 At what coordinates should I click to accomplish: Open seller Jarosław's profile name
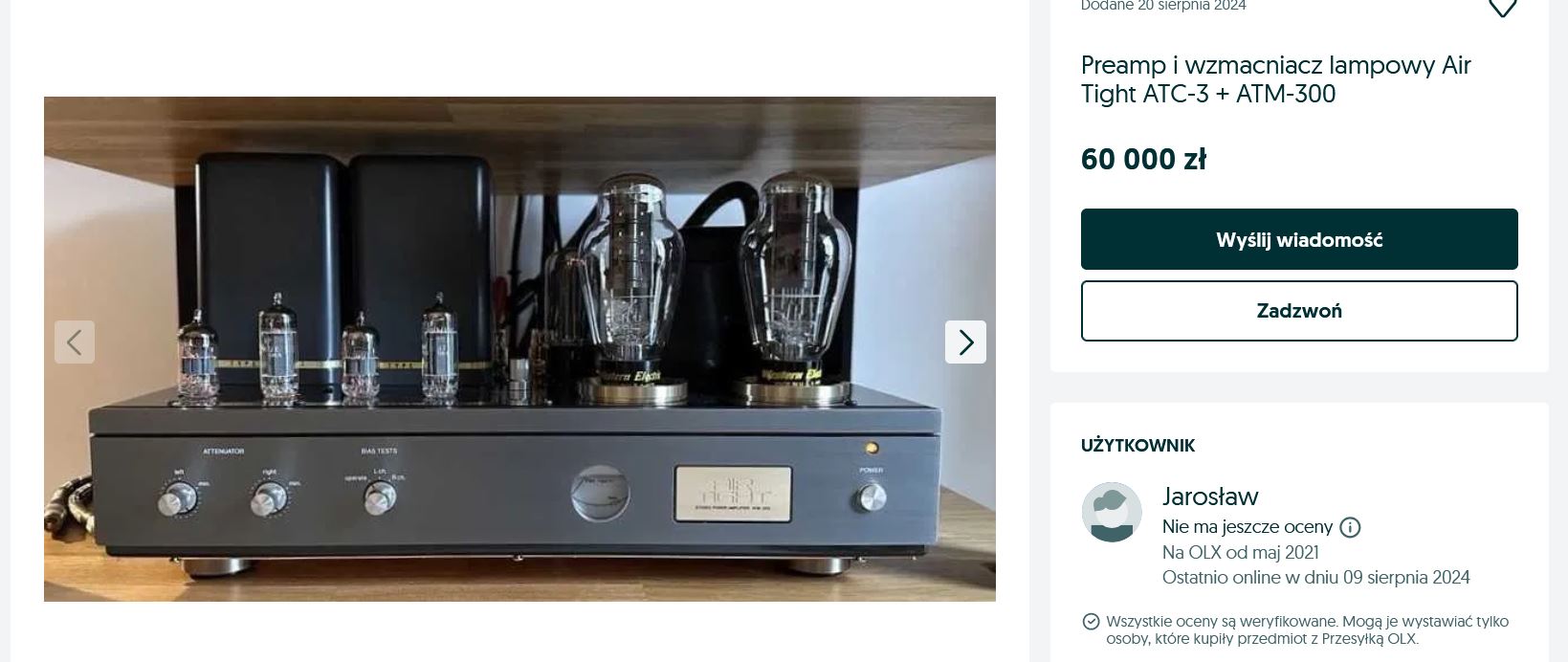(1210, 496)
